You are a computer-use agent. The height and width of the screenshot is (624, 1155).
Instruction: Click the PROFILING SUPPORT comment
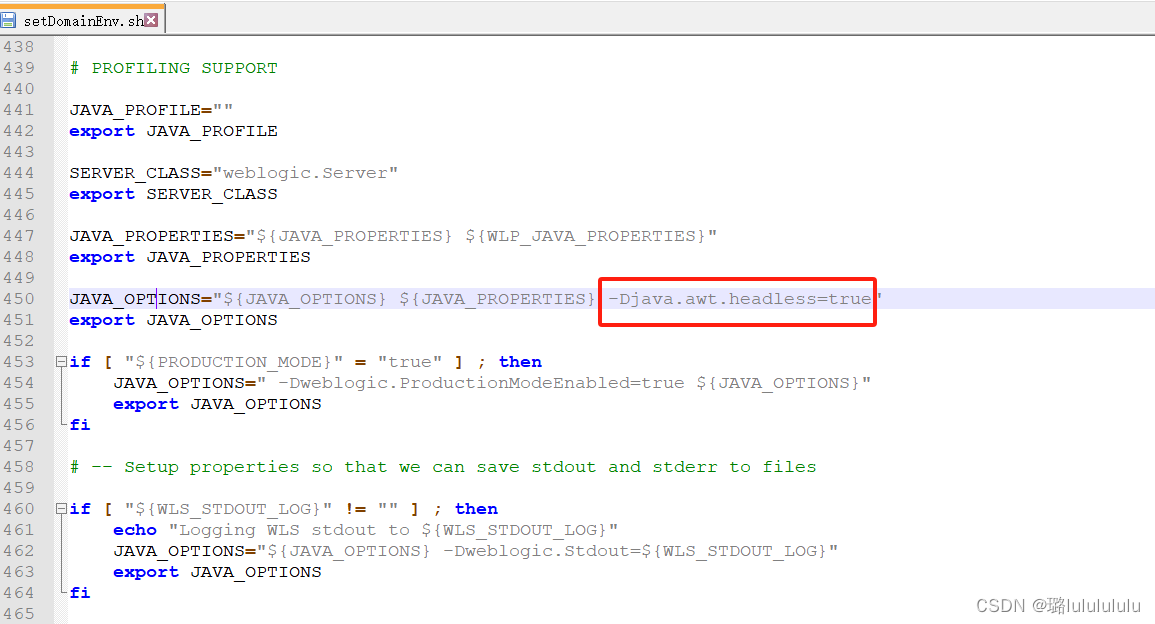(x=174, y=68)
